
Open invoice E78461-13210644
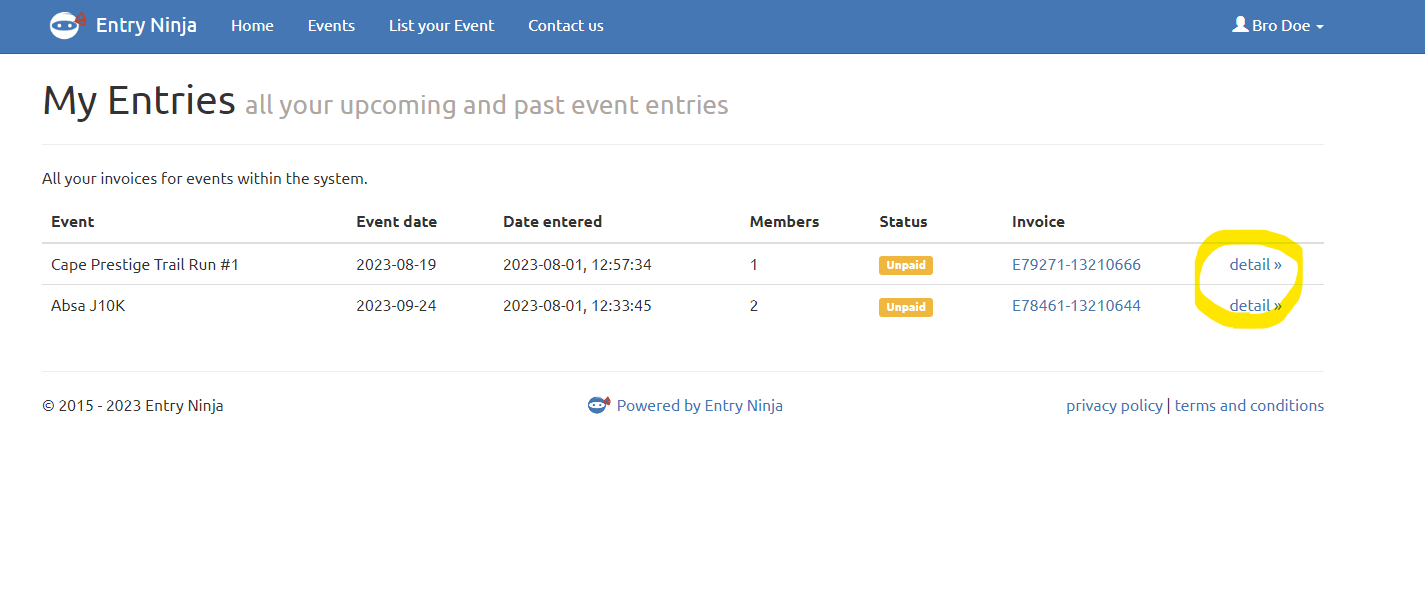tap(1076, 306)
